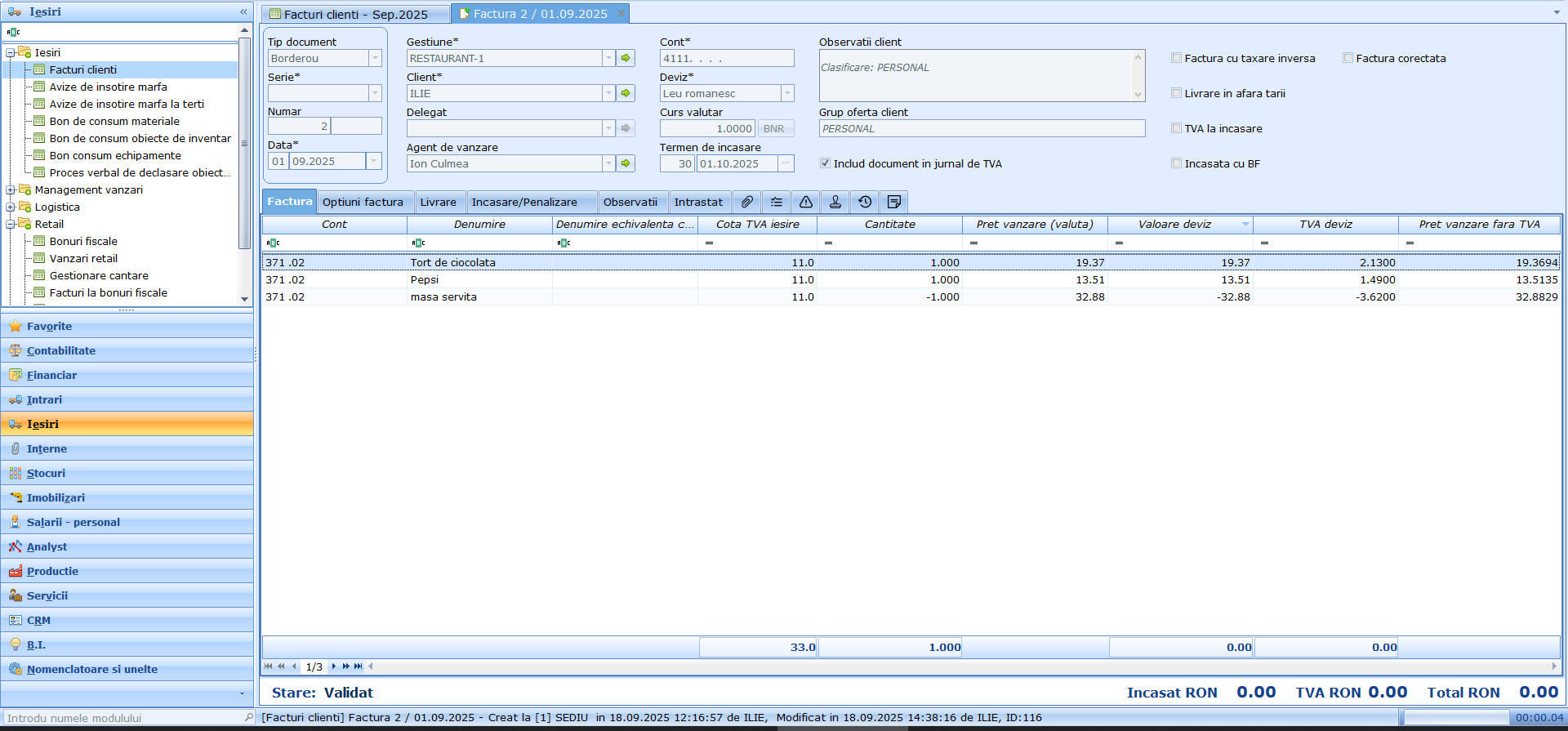Open the Data date picker dropdown
Viewport: 1568px width, 731px height.
click(x=373, y=161)
